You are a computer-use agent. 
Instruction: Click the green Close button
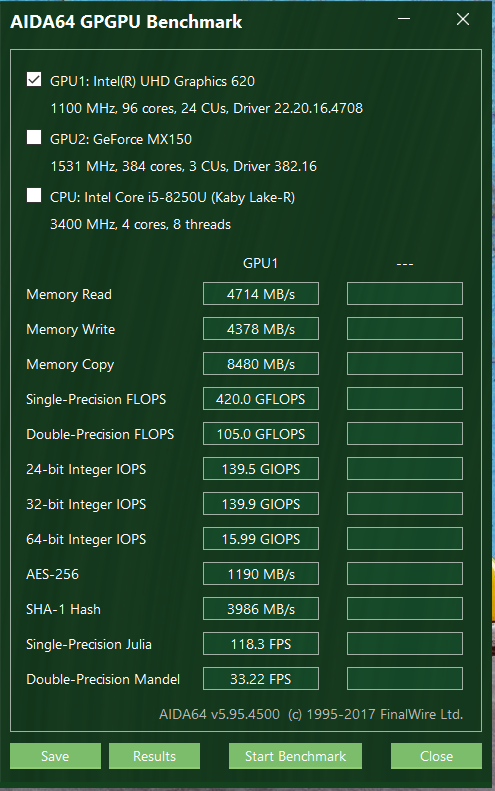coord(436,756)
